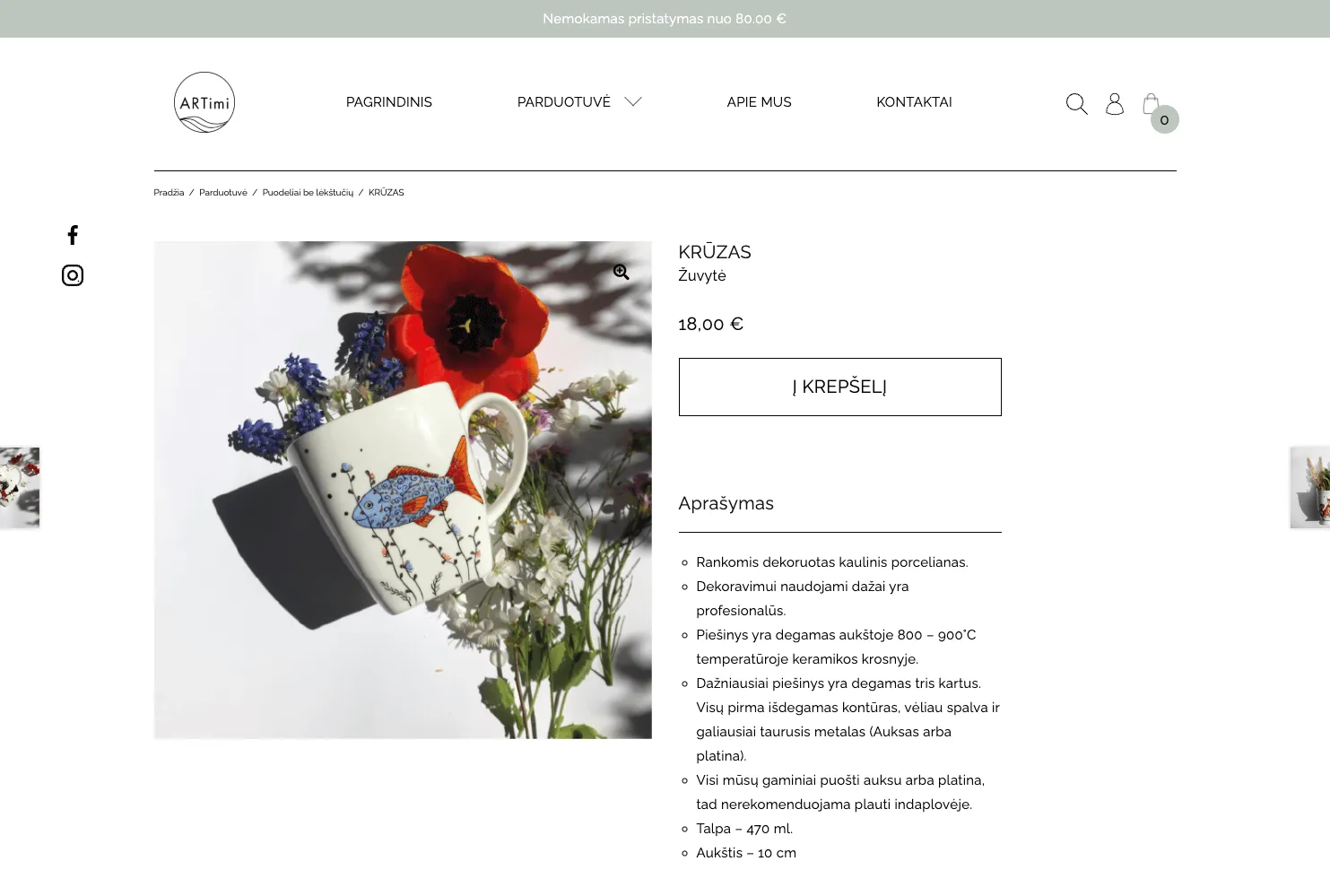Click the Parduotuvė breadcrumb link
This screenshot has width=1330, height=896.
click(x=223, y=193)
